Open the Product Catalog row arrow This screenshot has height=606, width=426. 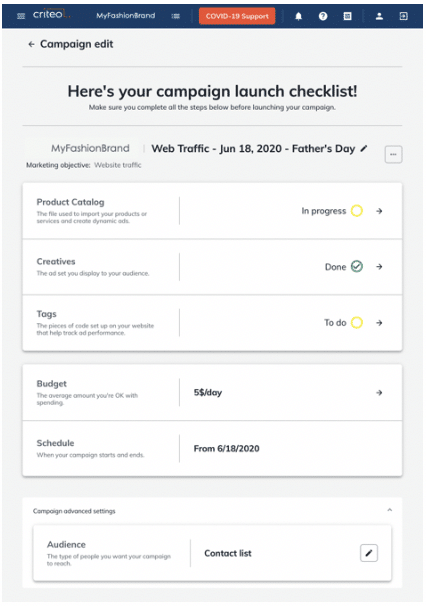[379, 211]
